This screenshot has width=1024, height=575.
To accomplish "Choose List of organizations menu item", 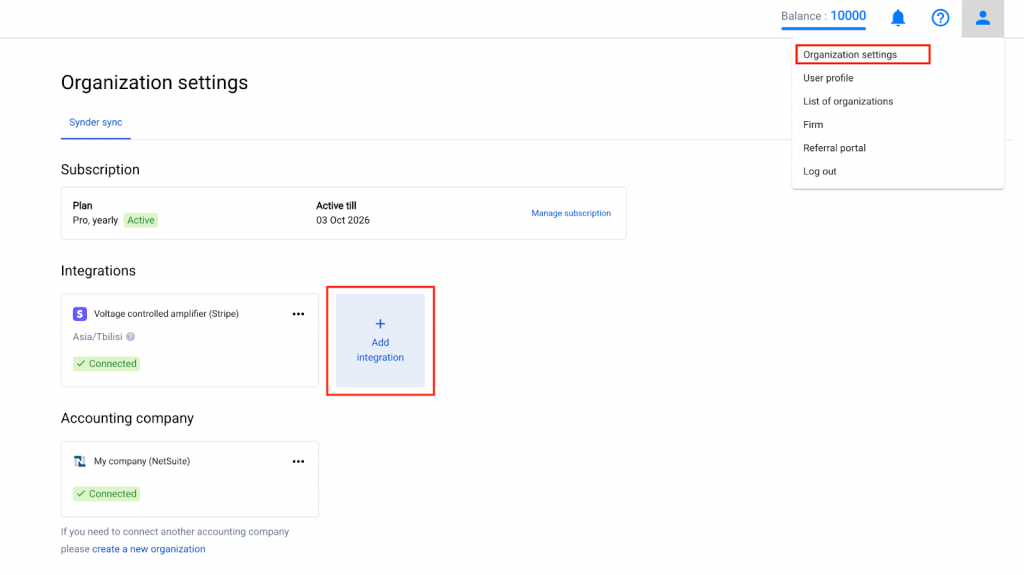I will tap(848, 101).
